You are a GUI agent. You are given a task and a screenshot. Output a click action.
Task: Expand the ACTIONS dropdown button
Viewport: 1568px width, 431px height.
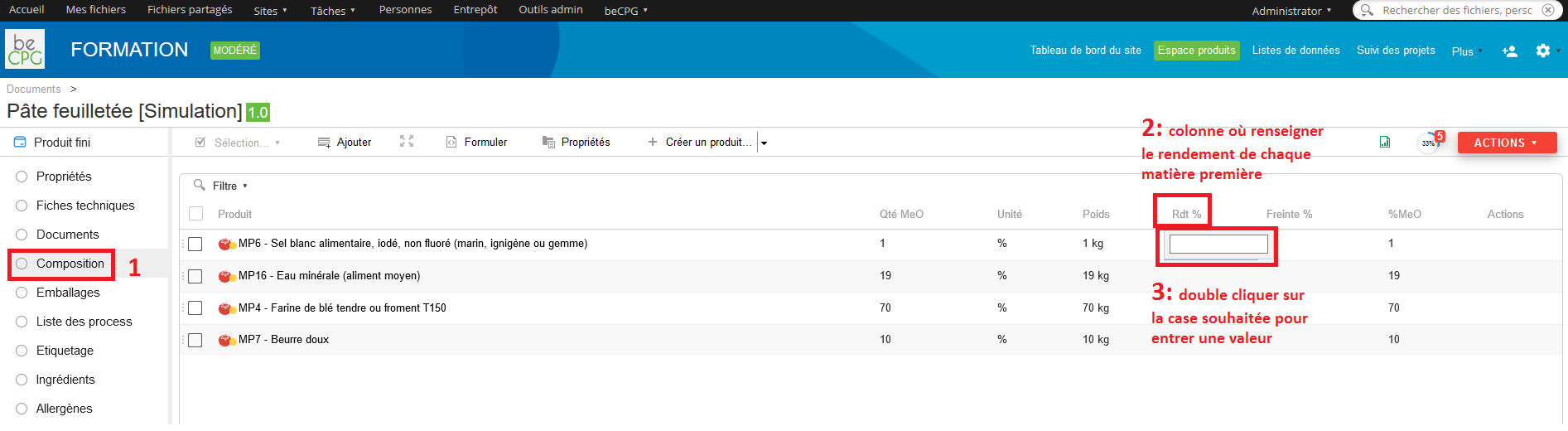click(x=1507, y=143)
